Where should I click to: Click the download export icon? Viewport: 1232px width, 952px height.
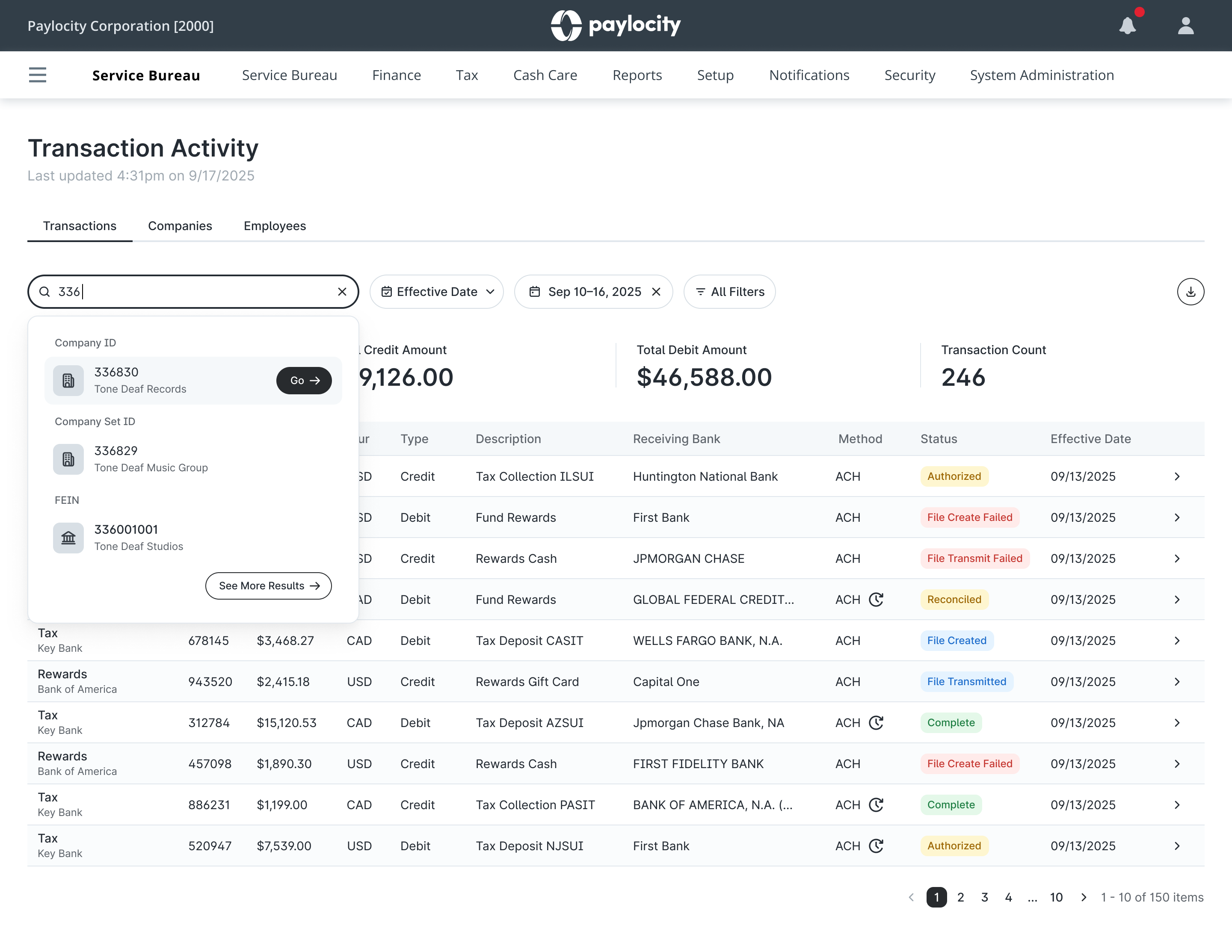1190,292
